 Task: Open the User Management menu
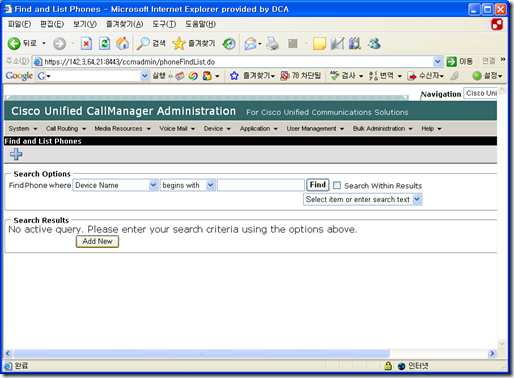pos(315,129)
